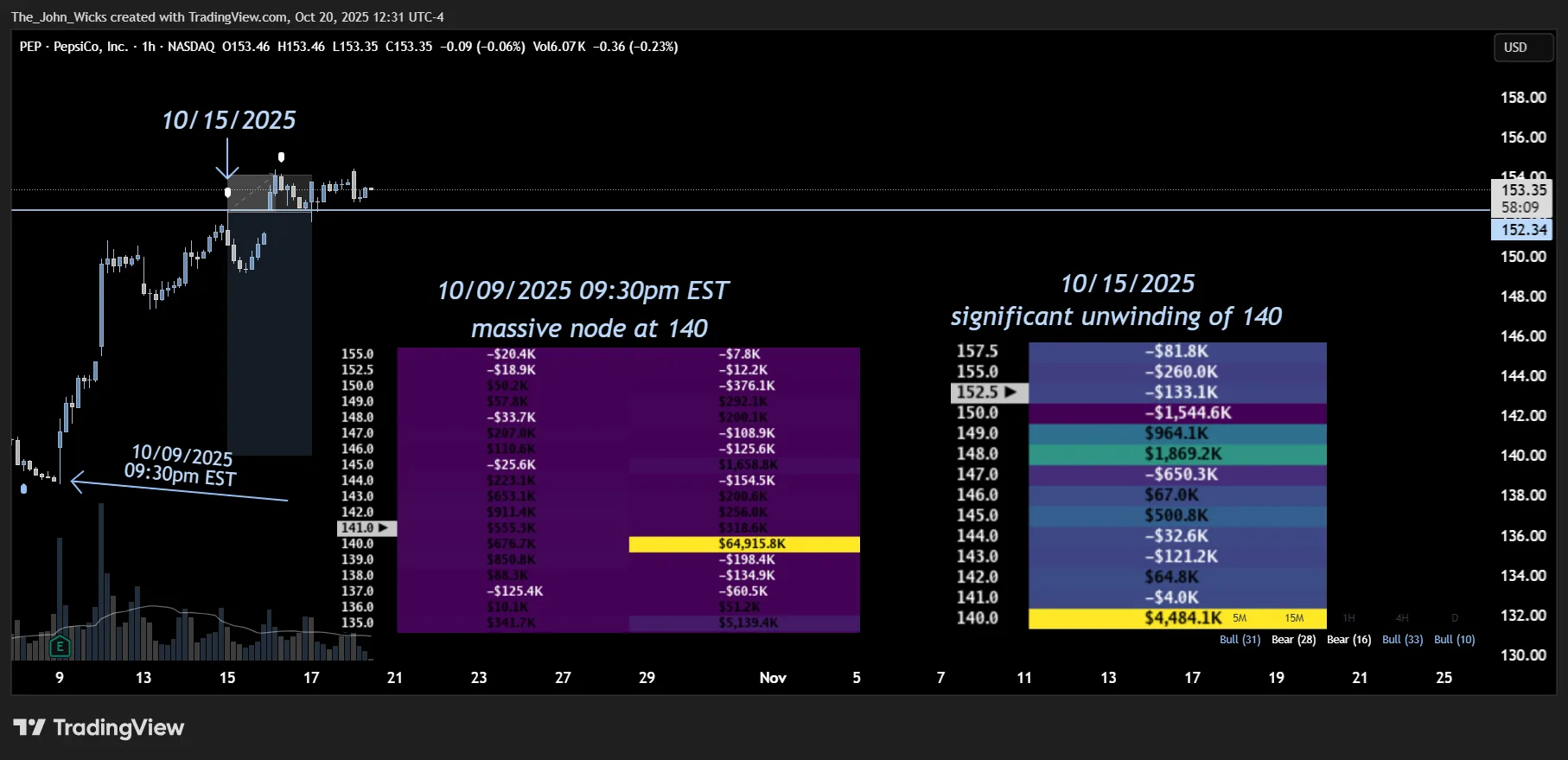
Task: Click the 29 date label on time axis
Action: tap(647, 678)
